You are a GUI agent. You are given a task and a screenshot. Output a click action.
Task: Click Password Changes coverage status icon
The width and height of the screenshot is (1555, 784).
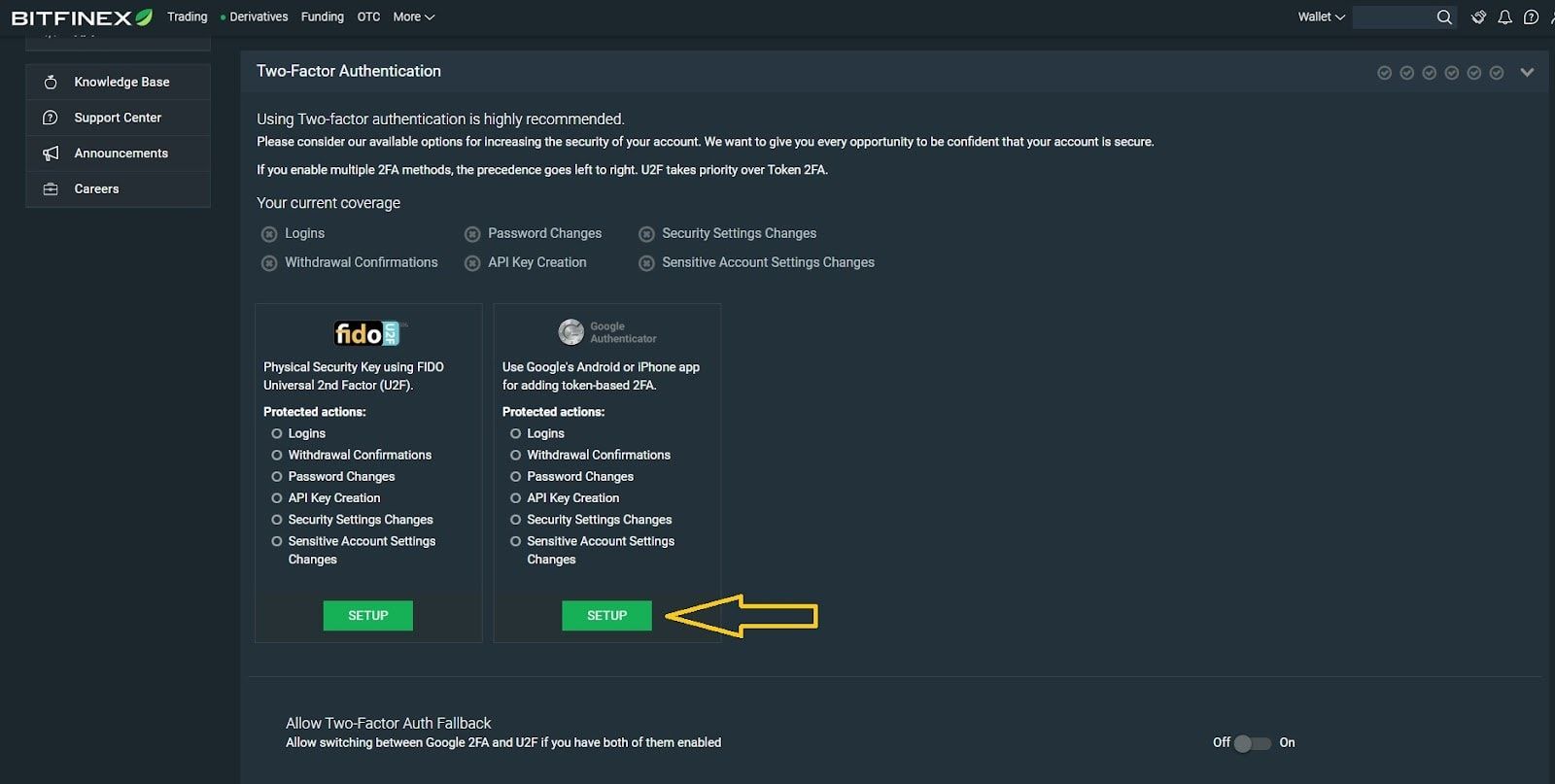pos(472,234)
